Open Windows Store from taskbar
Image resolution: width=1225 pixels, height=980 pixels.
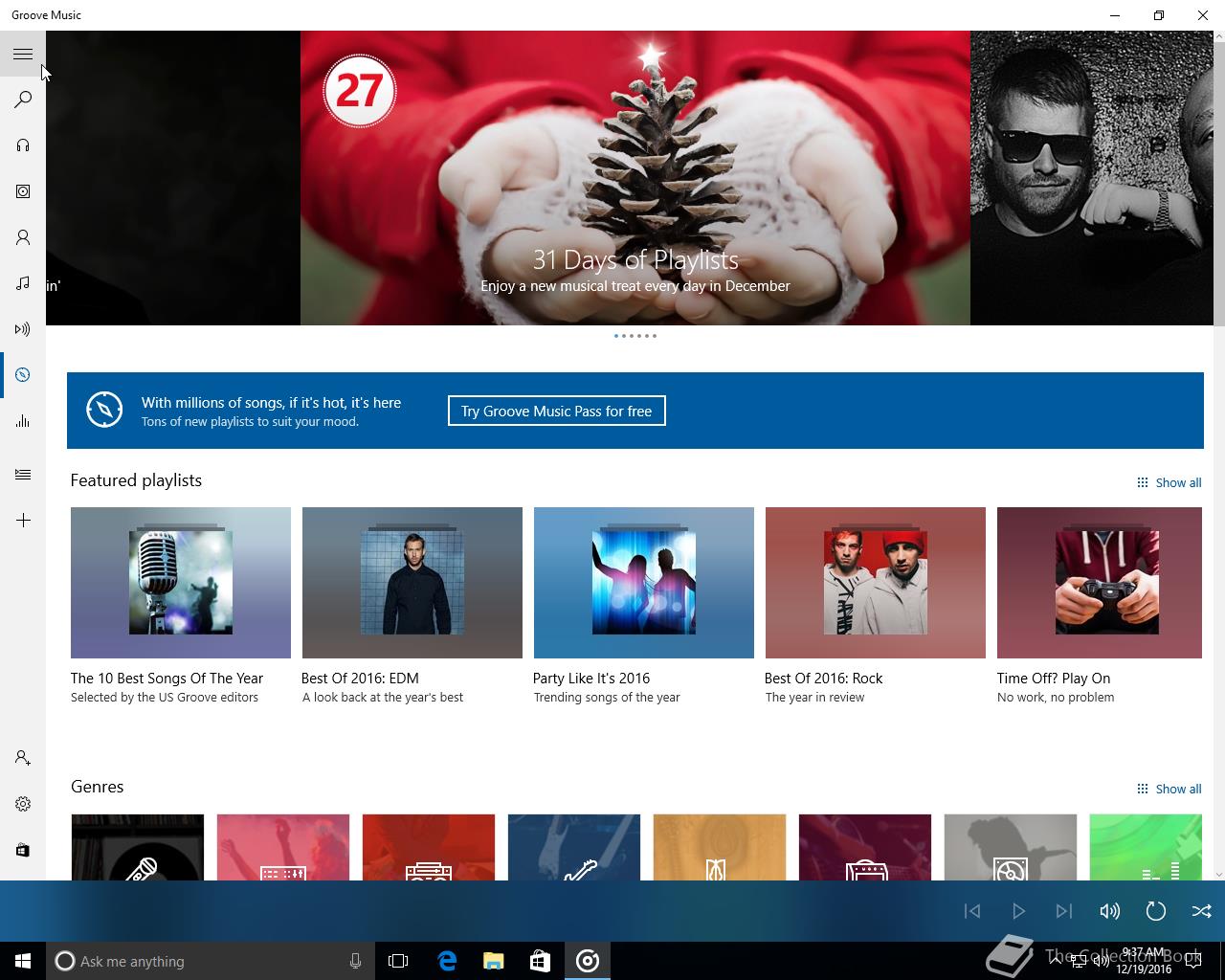540,961
